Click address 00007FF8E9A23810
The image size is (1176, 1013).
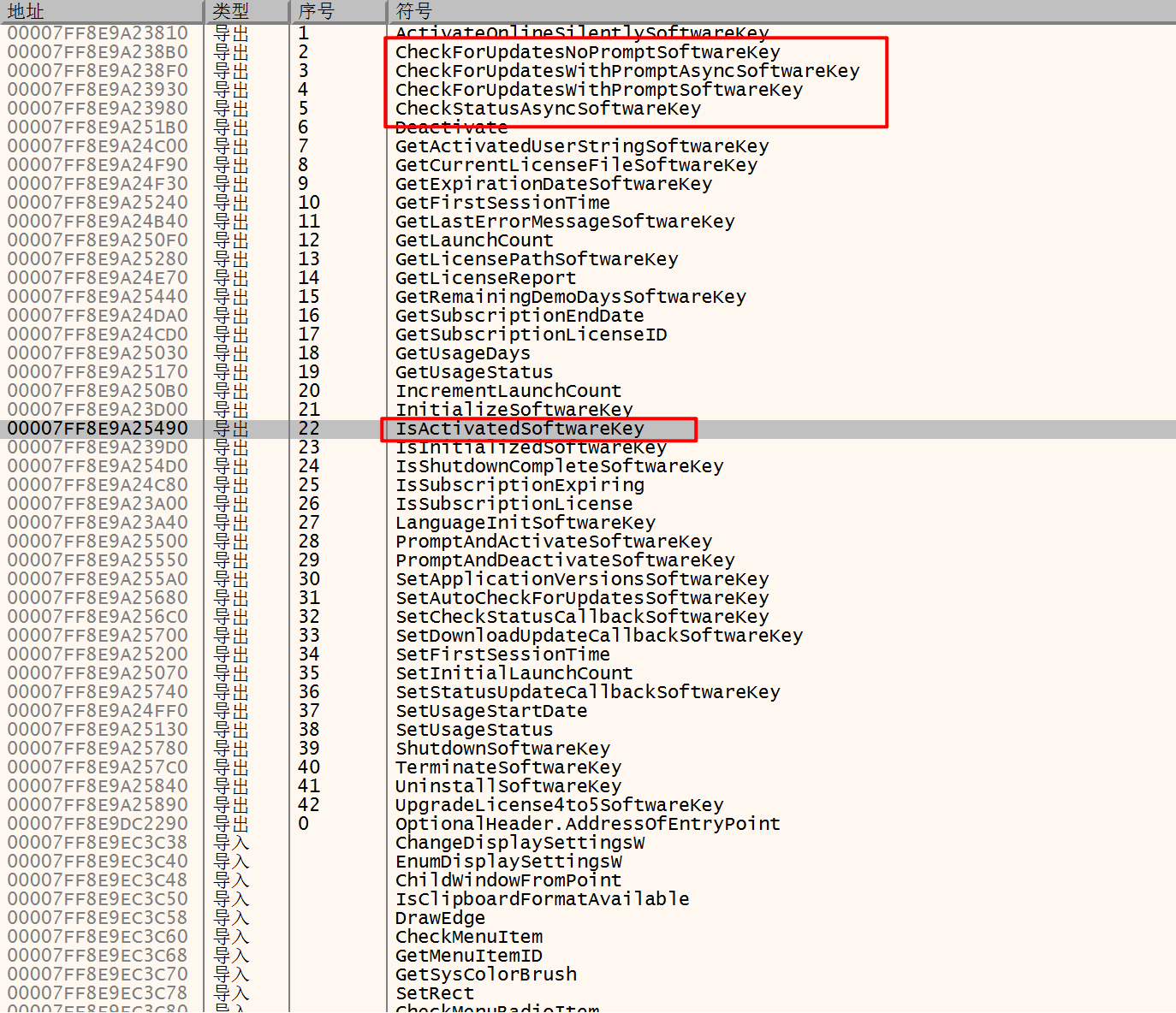click(x=98, y=33)
